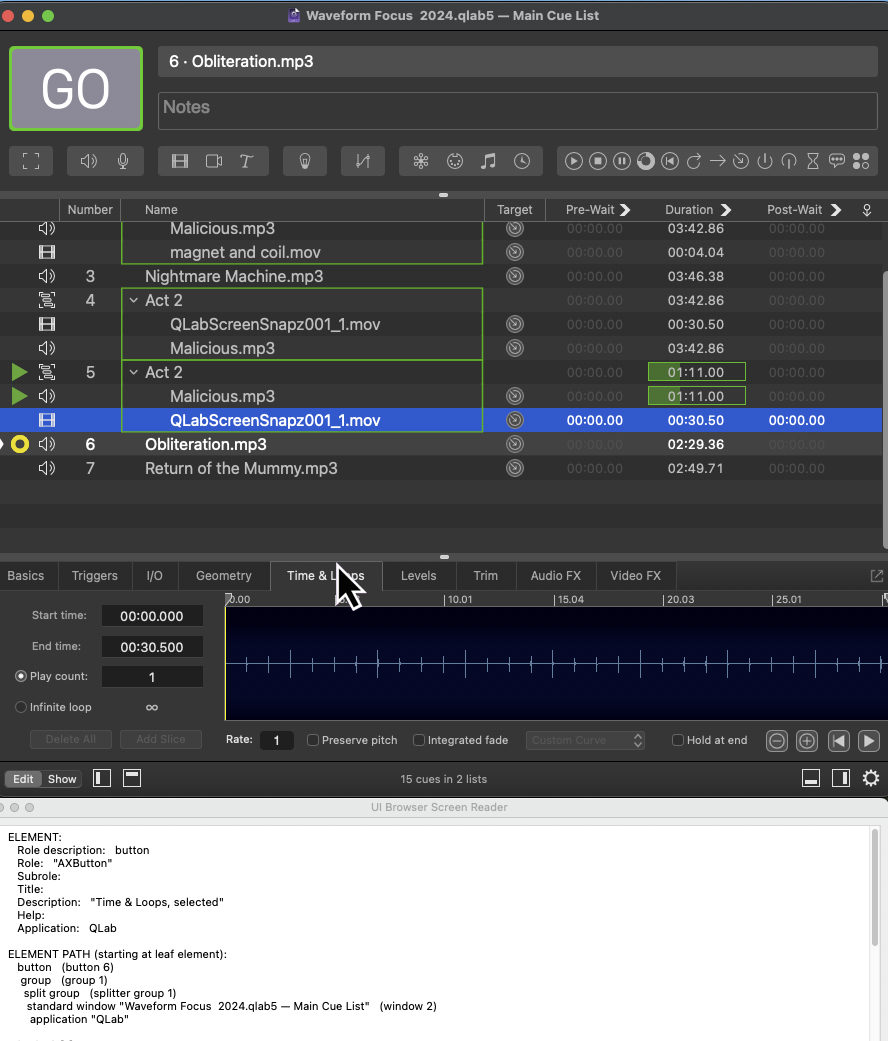Screen dimensions: 888x1041
Task: Check the Integrated fade option
Action: tap(419, 740)
